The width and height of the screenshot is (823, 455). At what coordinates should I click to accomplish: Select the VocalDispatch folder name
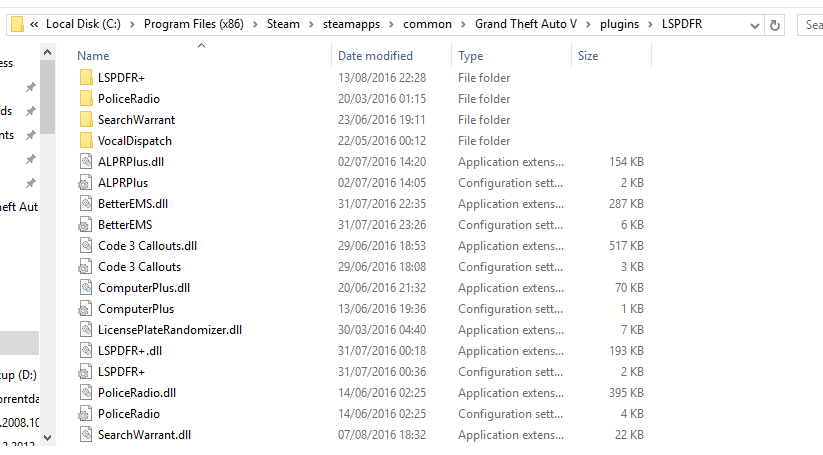[x=135, y=141]
